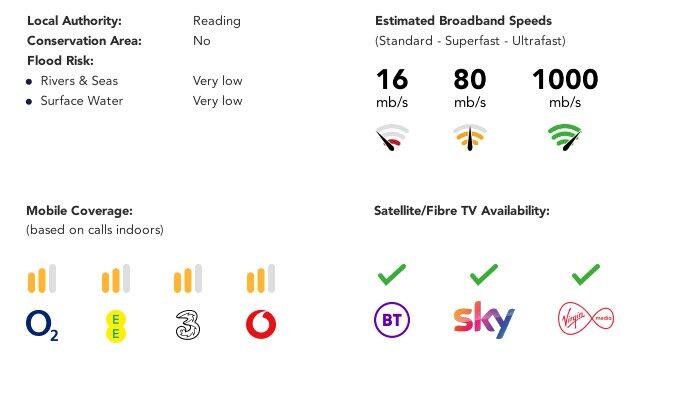Select the Sky logo
The image size is (677, 413).
point(484,320)
